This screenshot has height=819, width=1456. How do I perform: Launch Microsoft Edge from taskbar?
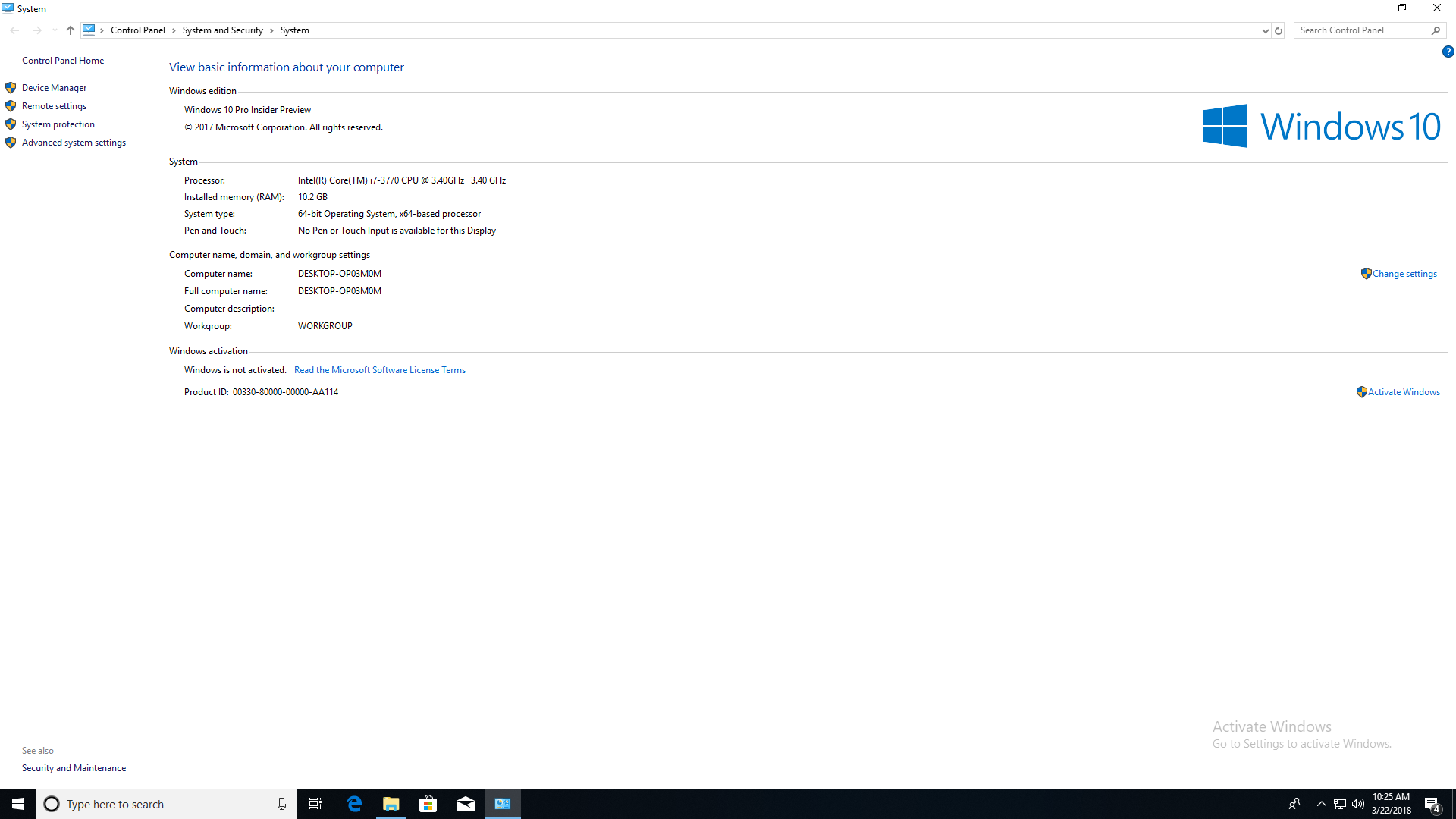[354, 804]
